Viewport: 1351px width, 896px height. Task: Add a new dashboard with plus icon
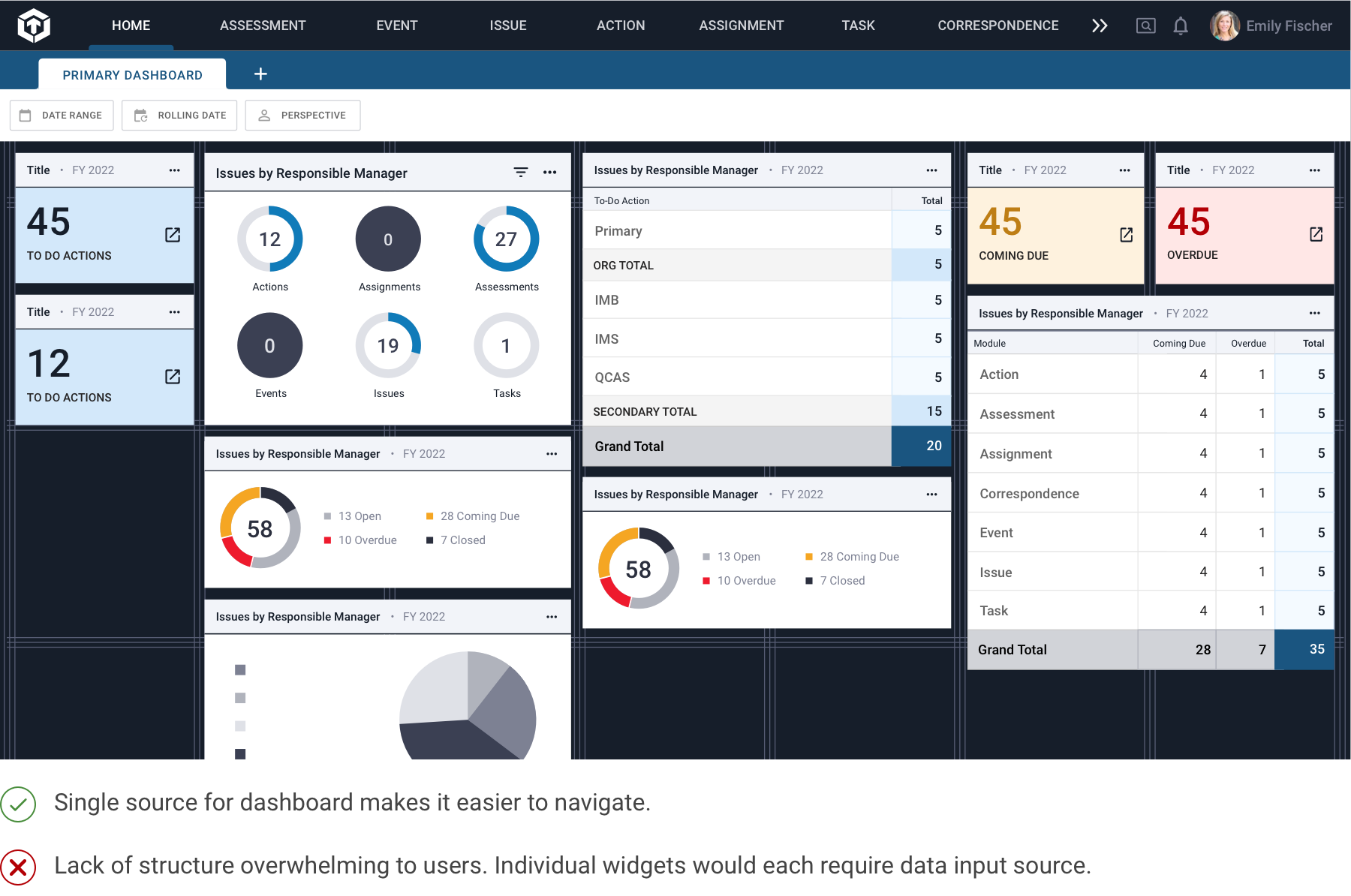click(260, 74)
